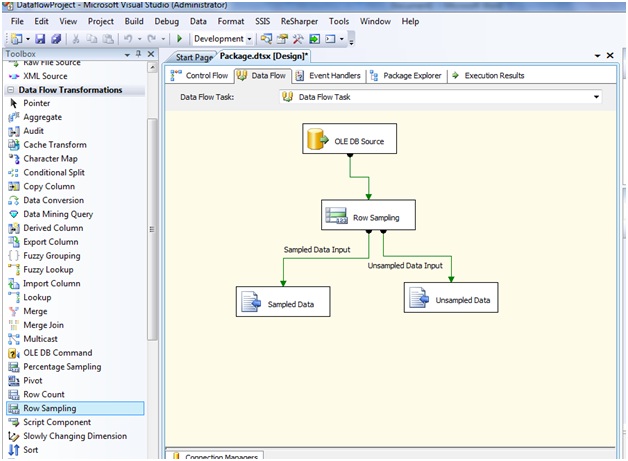628x461 pixels.
Task: Select the Row Sampling transformation node
Action: [368, 216]
